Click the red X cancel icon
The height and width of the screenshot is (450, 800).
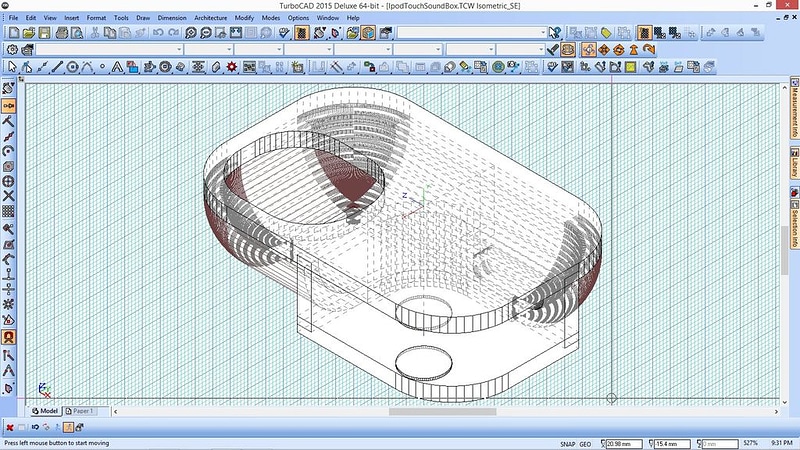[x=10, y=428]
